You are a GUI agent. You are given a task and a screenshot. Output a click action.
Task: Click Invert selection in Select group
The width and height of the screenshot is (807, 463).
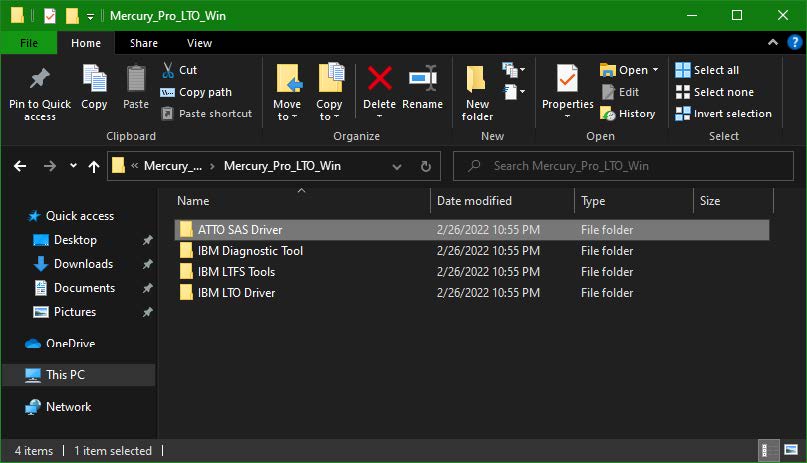[x=723, y=114]
